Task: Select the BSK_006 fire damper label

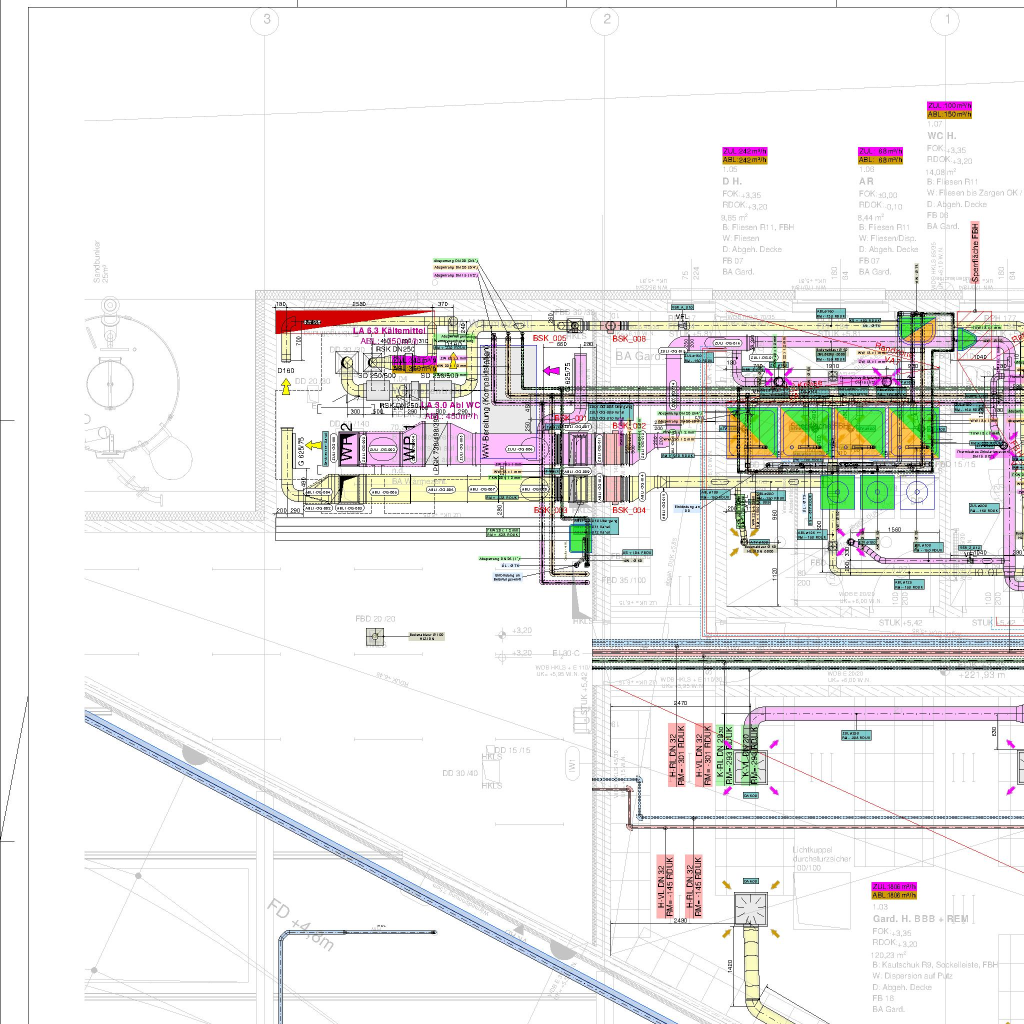Action: 629,339
